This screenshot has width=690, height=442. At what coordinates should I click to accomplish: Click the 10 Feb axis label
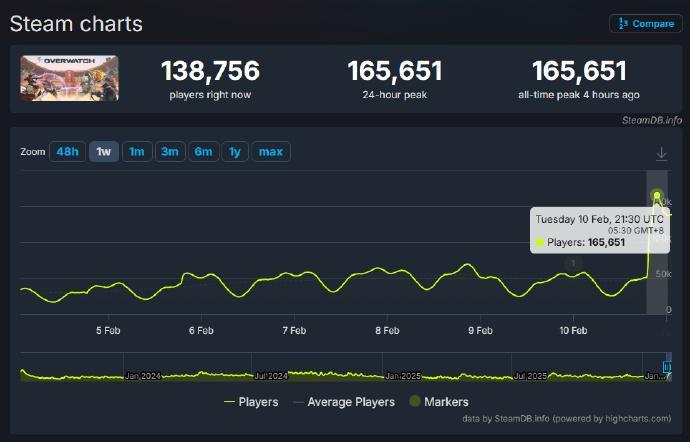pos(573,331)
